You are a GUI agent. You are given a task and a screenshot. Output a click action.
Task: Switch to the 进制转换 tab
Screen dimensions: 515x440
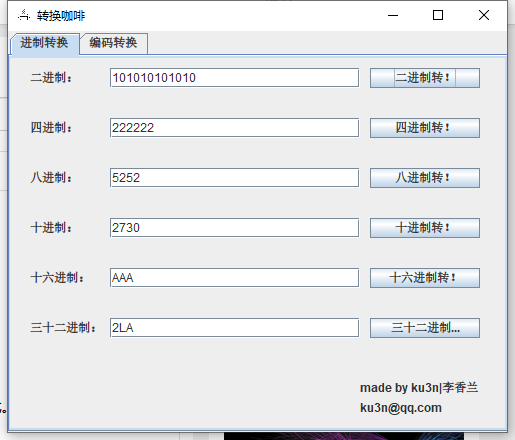click(x=45, y=43)
